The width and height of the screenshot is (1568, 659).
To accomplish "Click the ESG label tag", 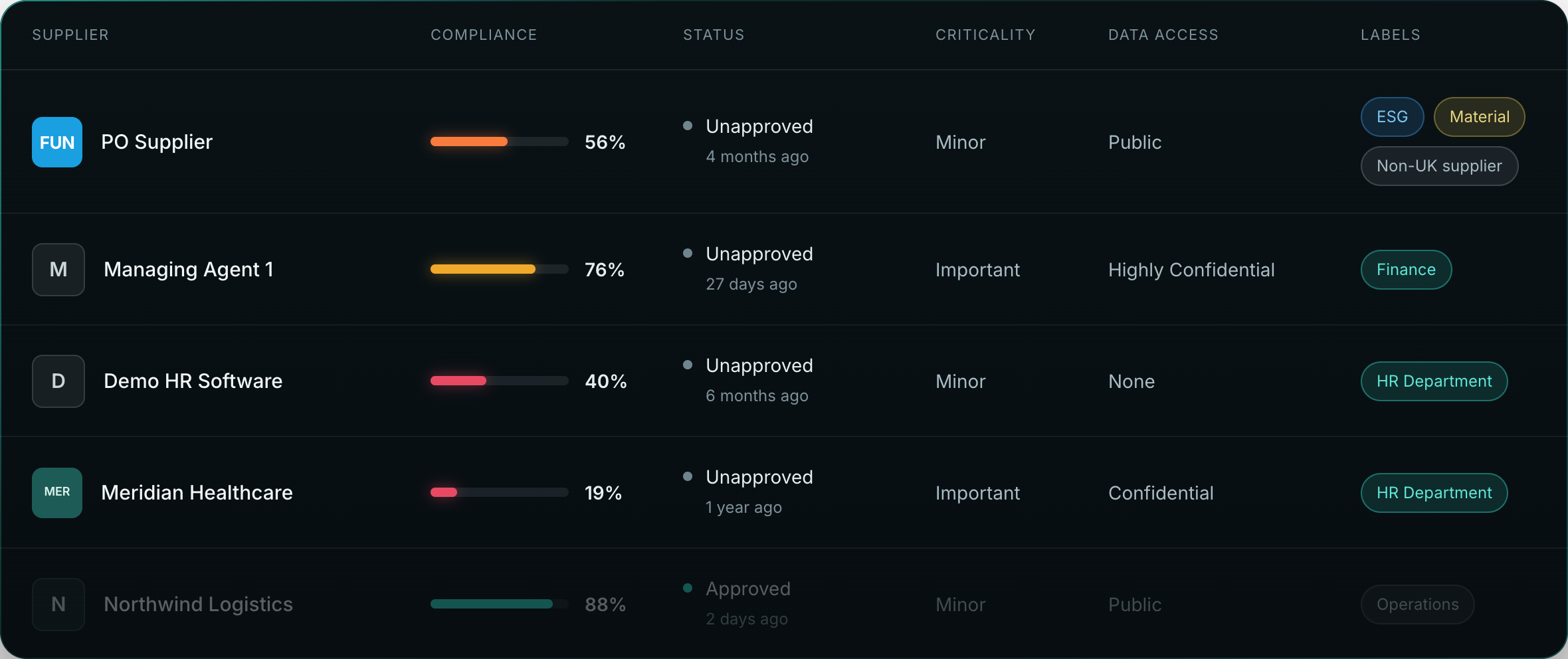I will (x=1392, y=117).
